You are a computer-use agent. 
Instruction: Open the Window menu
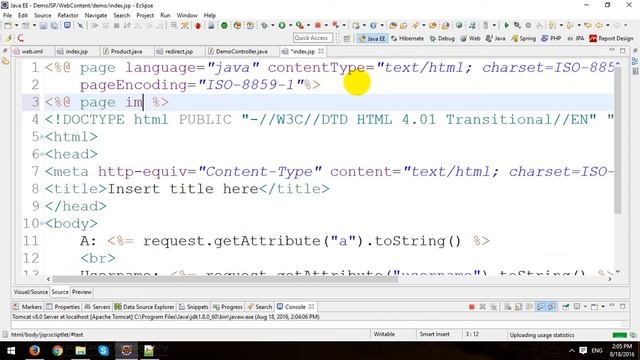187,15
